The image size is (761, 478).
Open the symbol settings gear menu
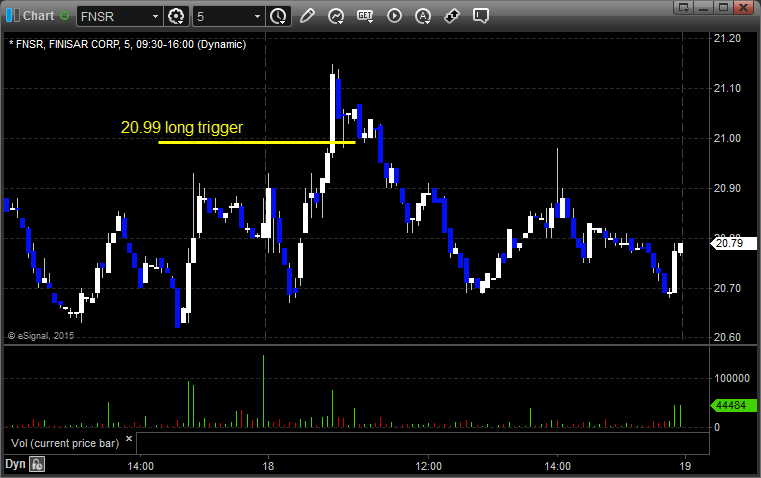(176, 16)
